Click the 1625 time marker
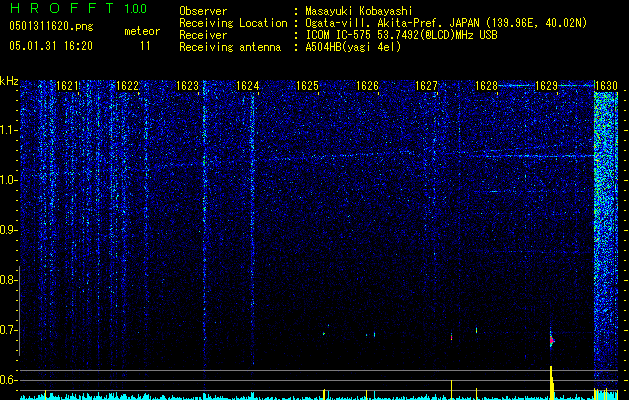 pyautogui.click(x=307, y=86)
